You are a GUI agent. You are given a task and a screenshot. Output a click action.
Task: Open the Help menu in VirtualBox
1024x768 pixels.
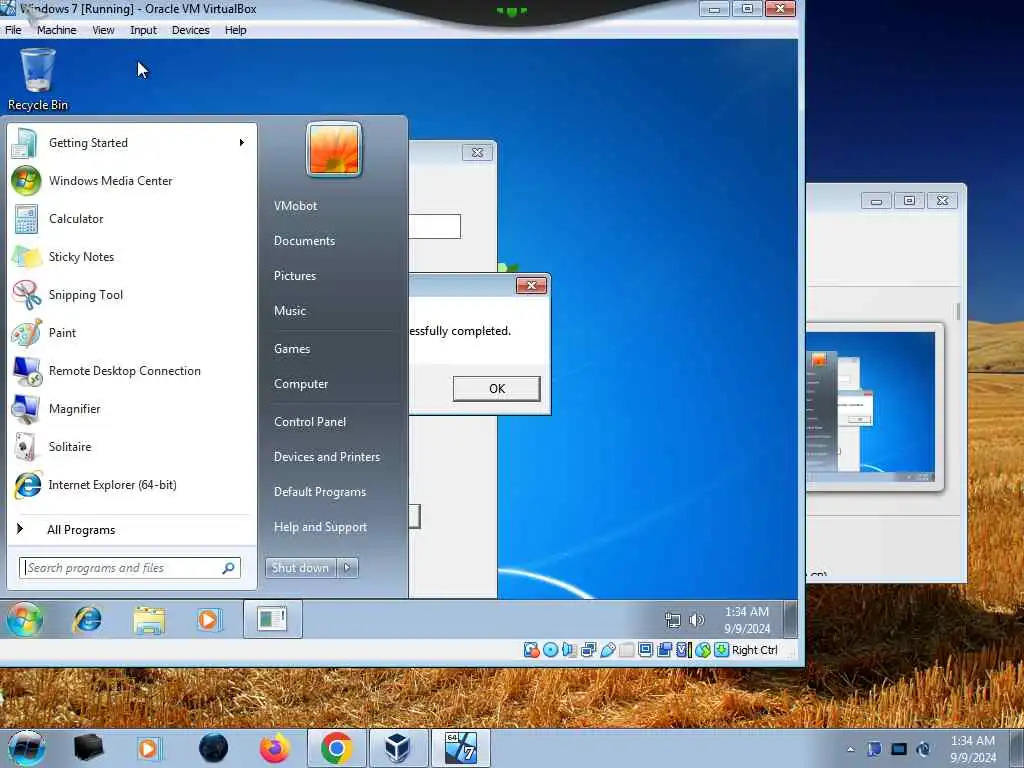[x=236, y=30]
